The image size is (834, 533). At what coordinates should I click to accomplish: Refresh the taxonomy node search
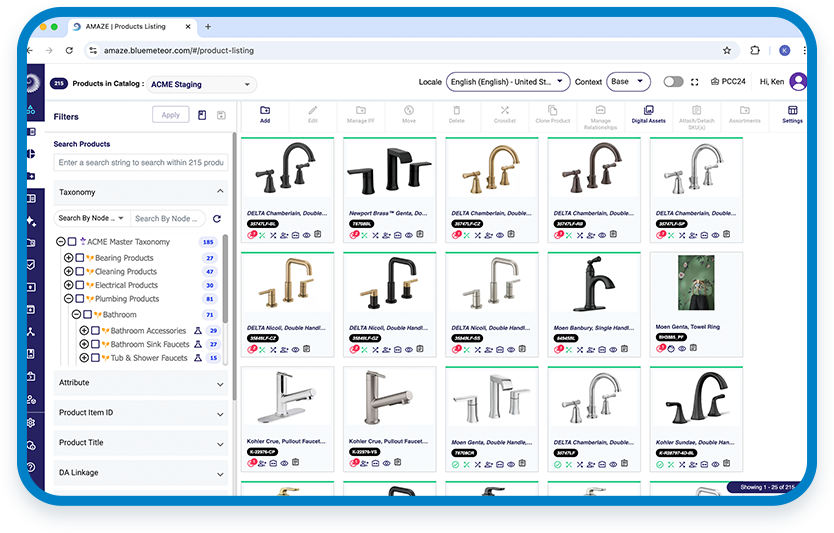coord(216,219)
